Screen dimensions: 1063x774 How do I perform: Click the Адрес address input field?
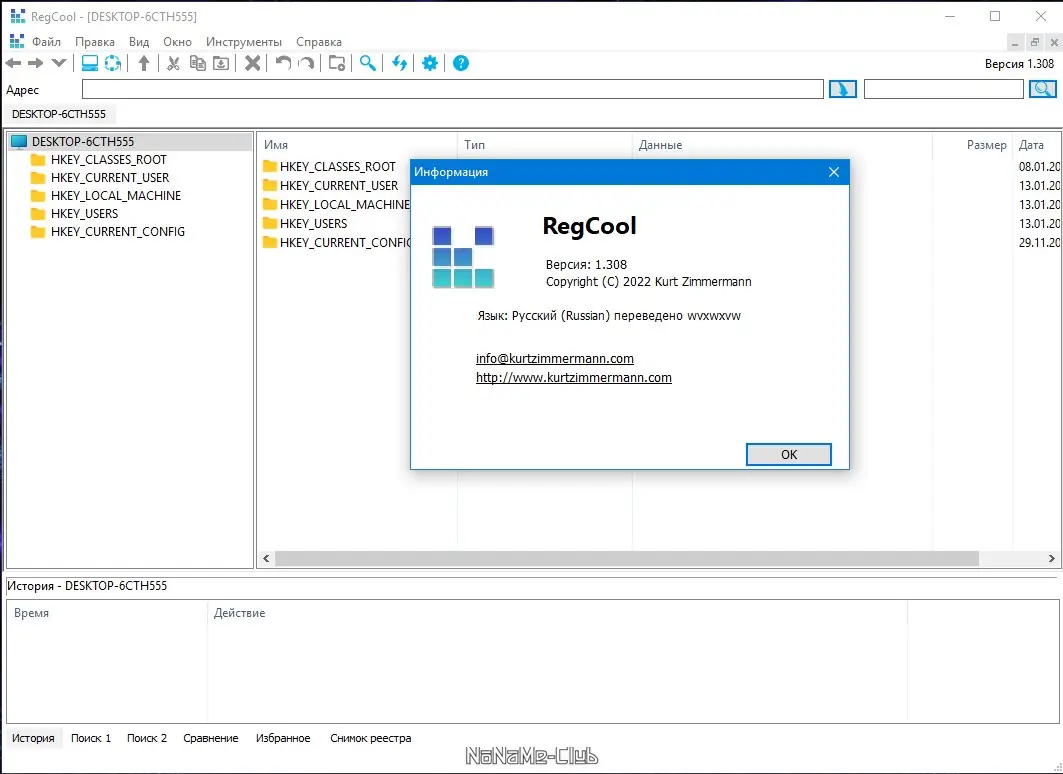(x=453, y=89)
